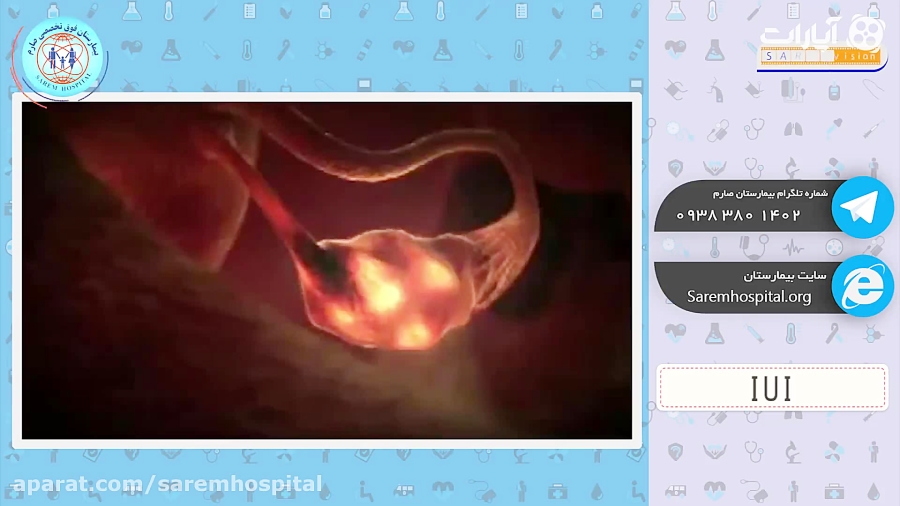Click the سایت بیمارستان label
The image size is (900, 506).
(x=785, y=277)
